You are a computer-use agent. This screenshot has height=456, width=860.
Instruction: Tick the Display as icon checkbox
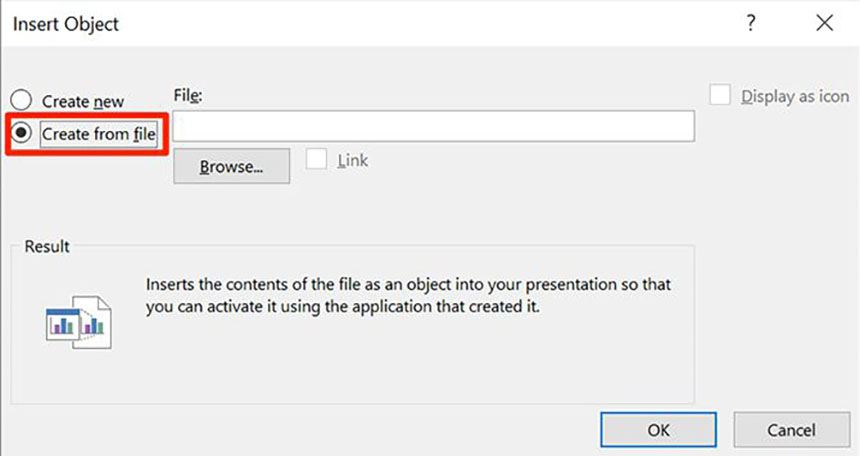click(x=720, y=96)
